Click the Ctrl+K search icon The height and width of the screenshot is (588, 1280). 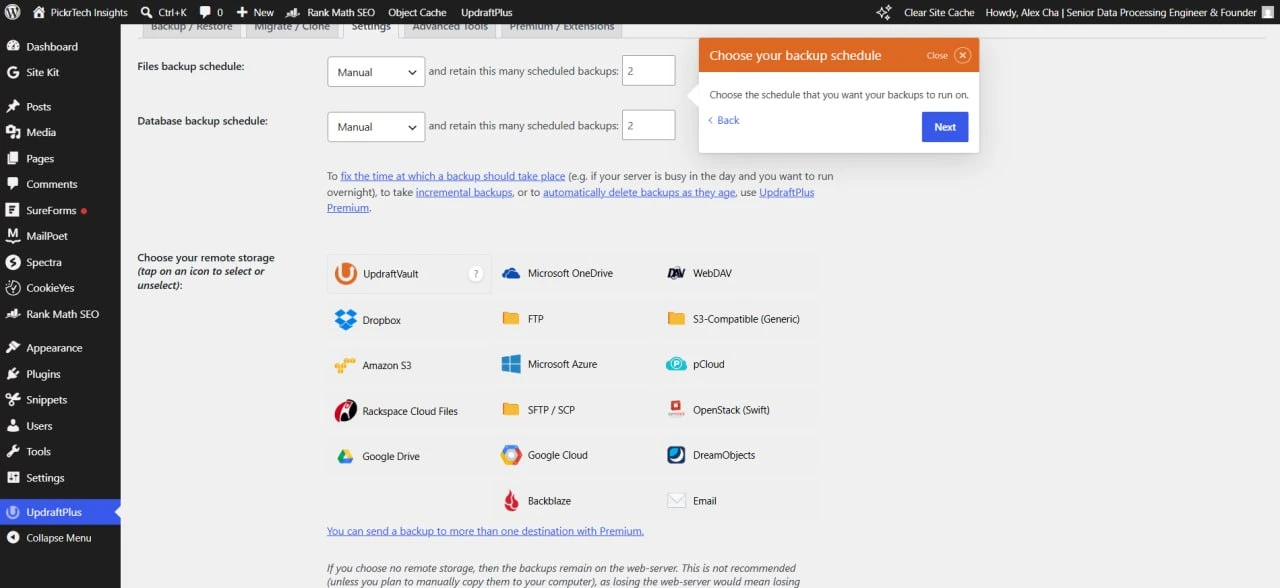click(x=147, y=12)
